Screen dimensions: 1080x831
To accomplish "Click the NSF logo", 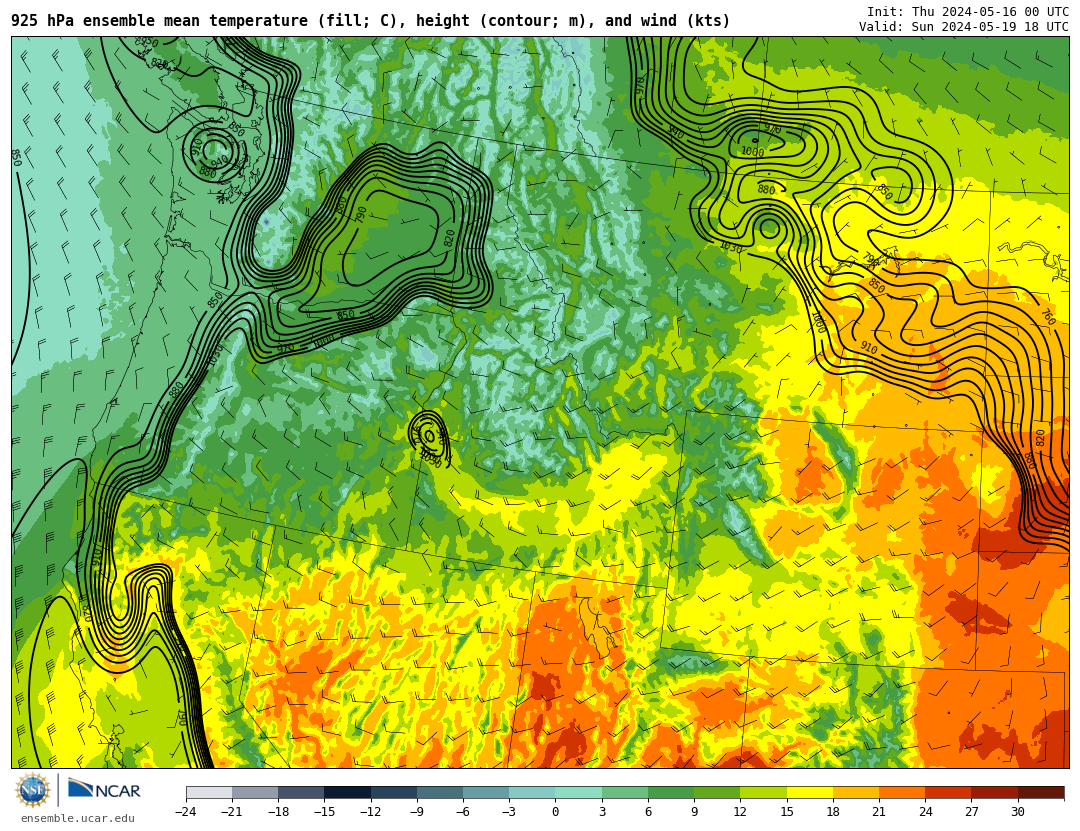I will (33, 790).
